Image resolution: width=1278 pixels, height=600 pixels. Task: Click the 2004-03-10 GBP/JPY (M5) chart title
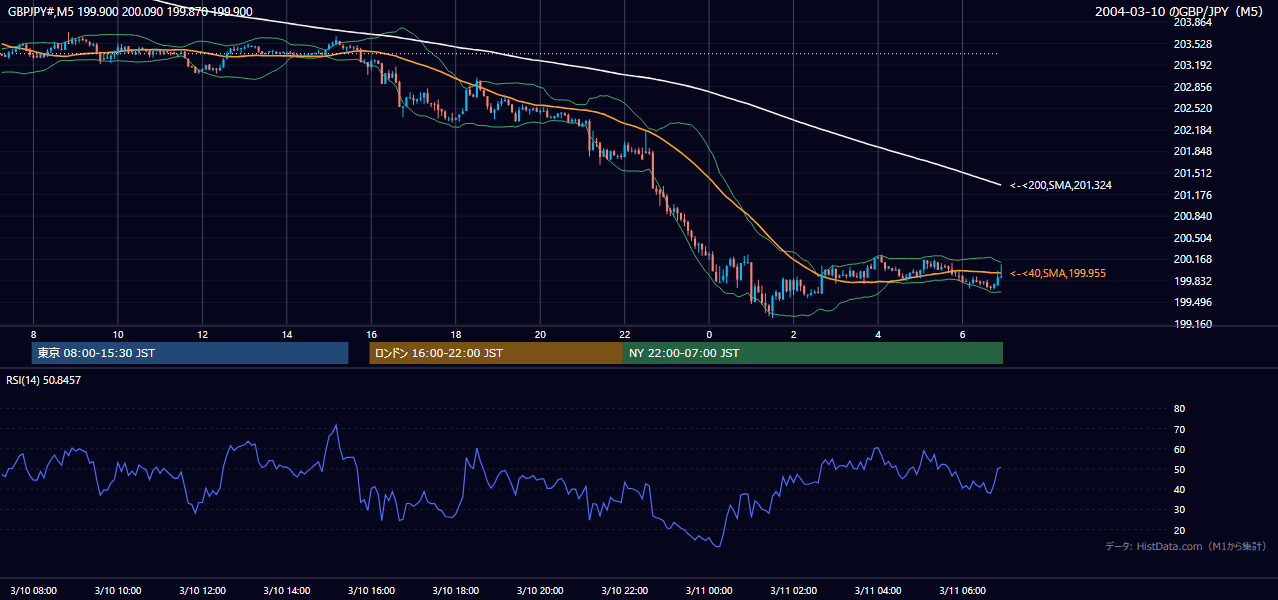1179,12
